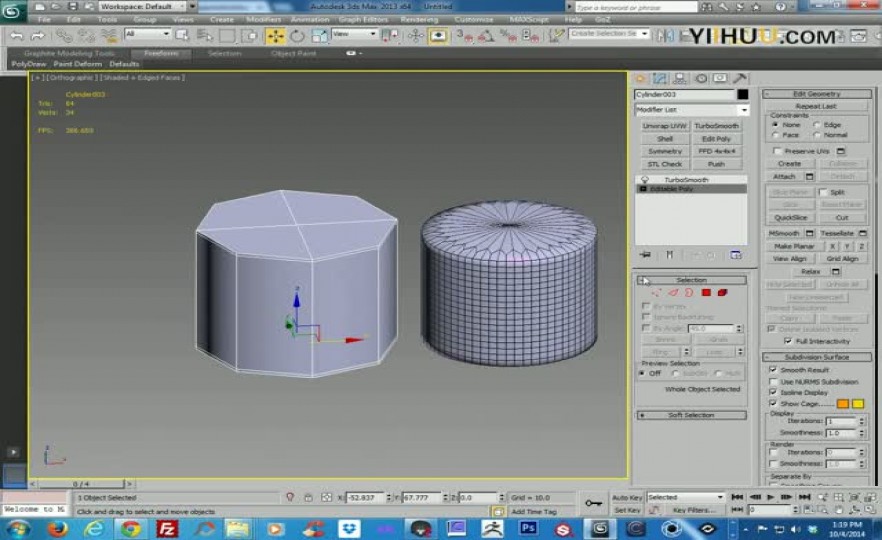Enable the Preserve UVs checkbox
This screenshot has height=540, width=882.
tap(777, 151)
